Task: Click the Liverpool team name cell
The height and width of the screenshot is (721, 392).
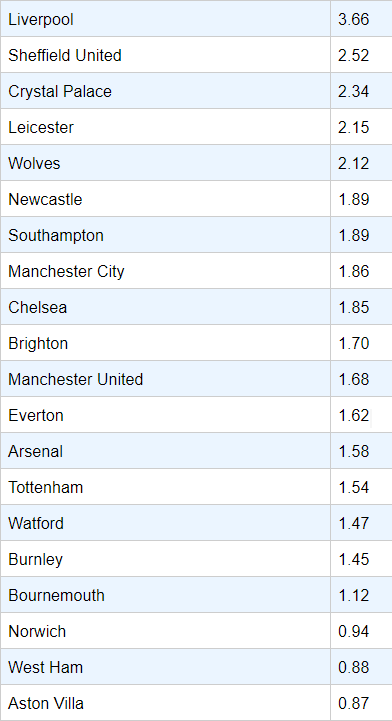Action: click(165, 19)
